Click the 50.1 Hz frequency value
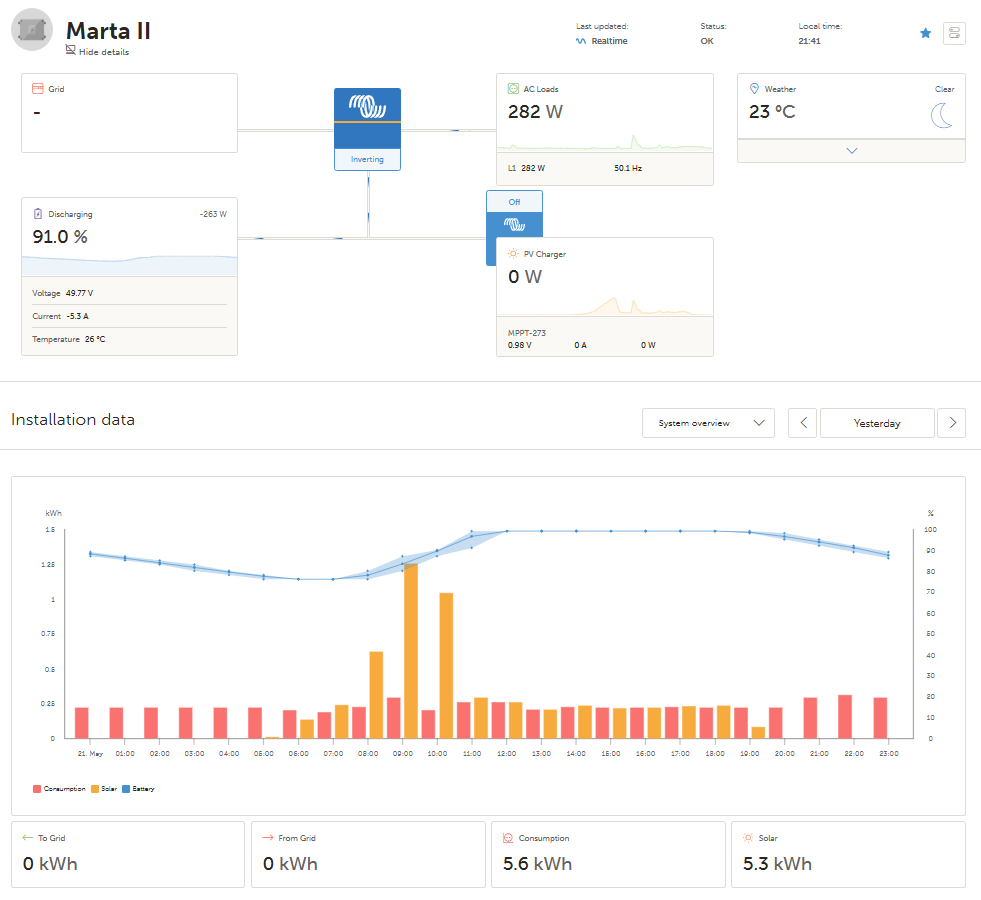 [x=628, y=168]
